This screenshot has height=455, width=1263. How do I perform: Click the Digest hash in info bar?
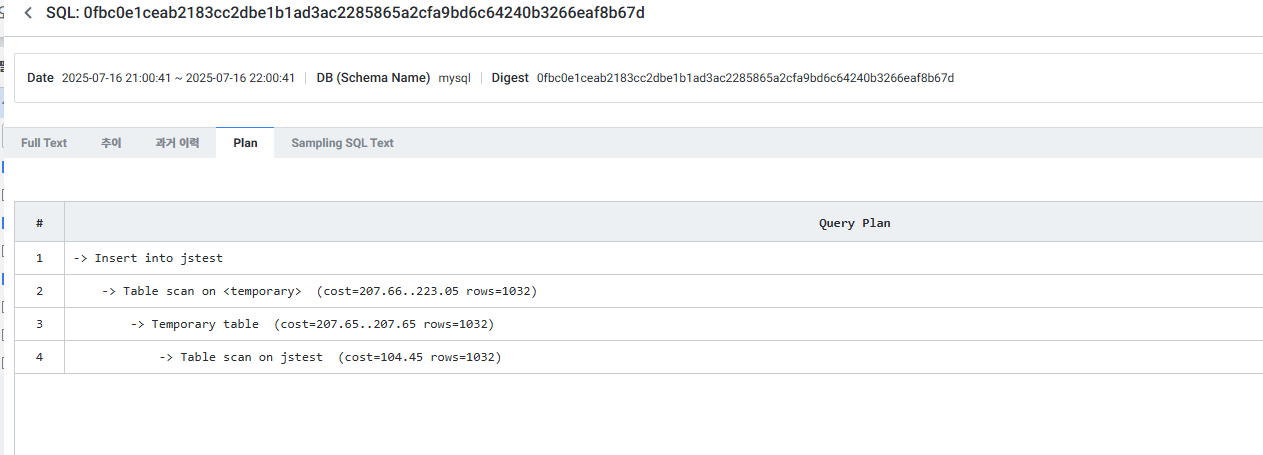[745, 78]
